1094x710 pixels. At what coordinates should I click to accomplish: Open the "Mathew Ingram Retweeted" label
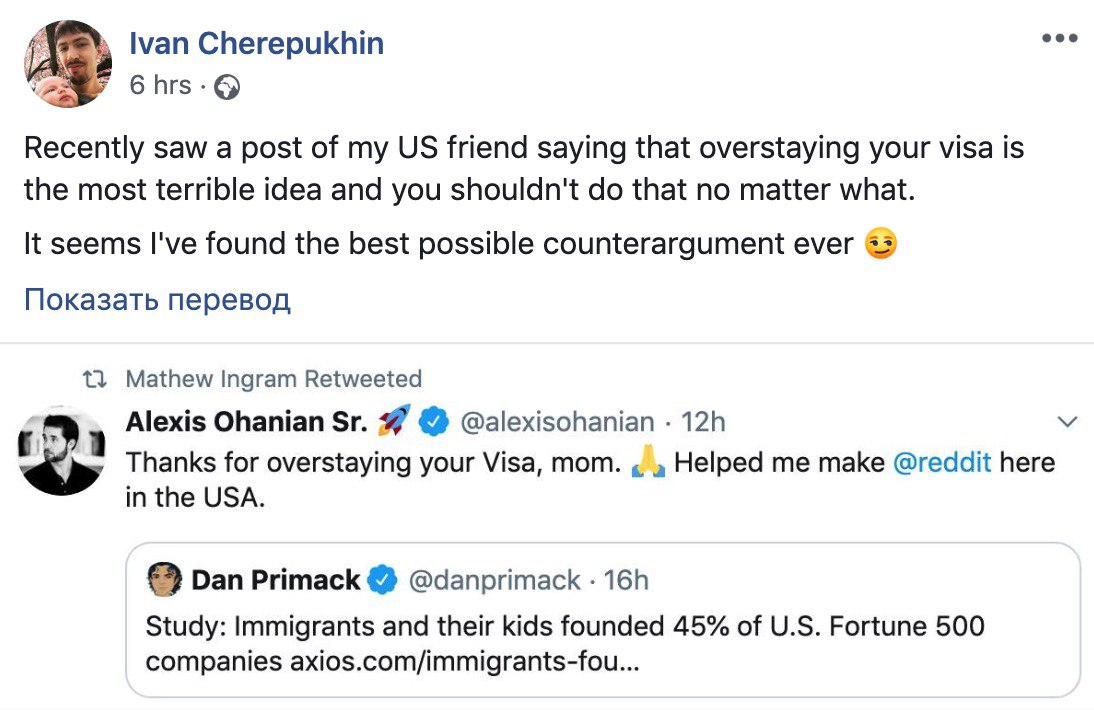pos(273,380)
